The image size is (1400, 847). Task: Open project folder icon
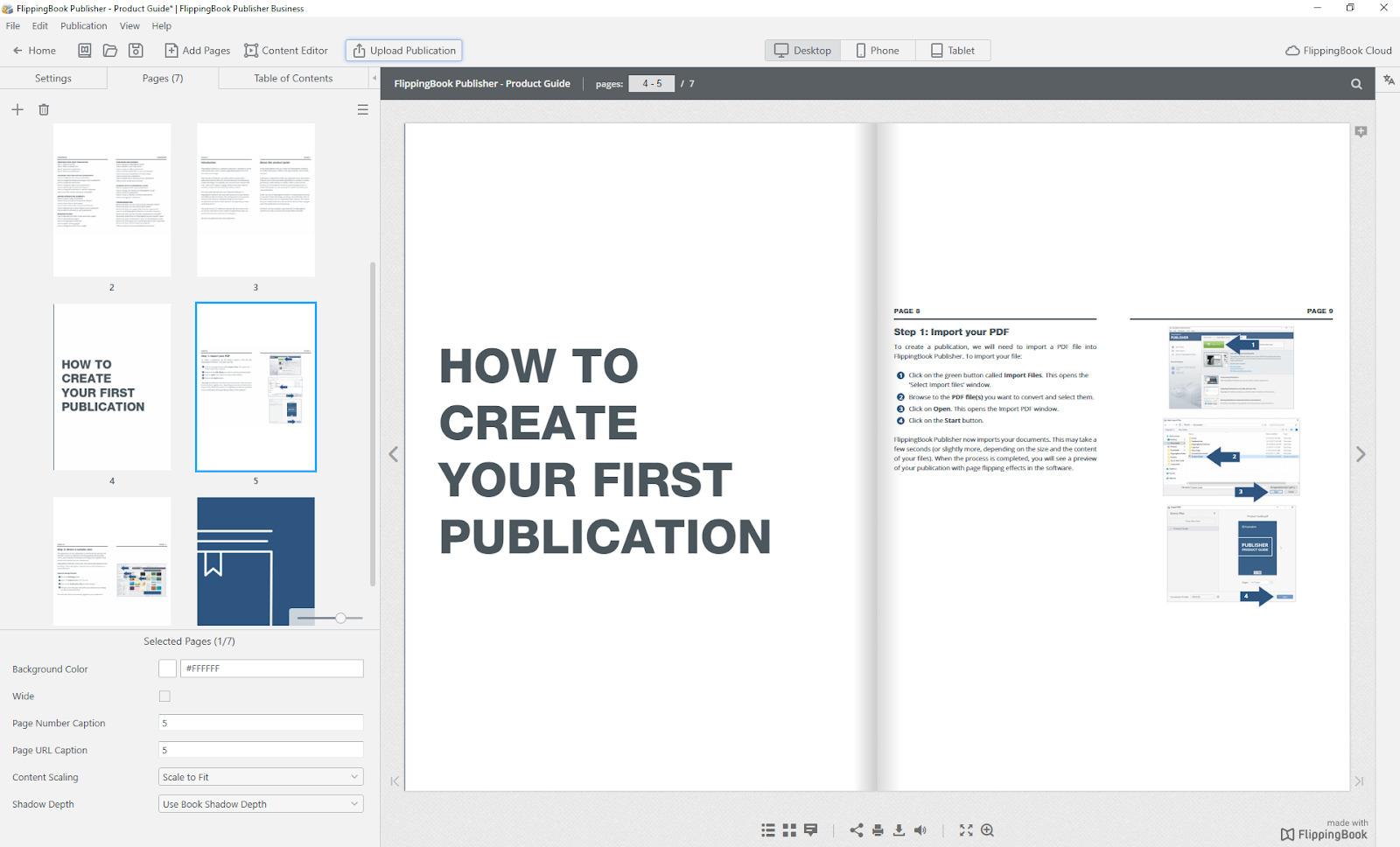tap(110, 51)
